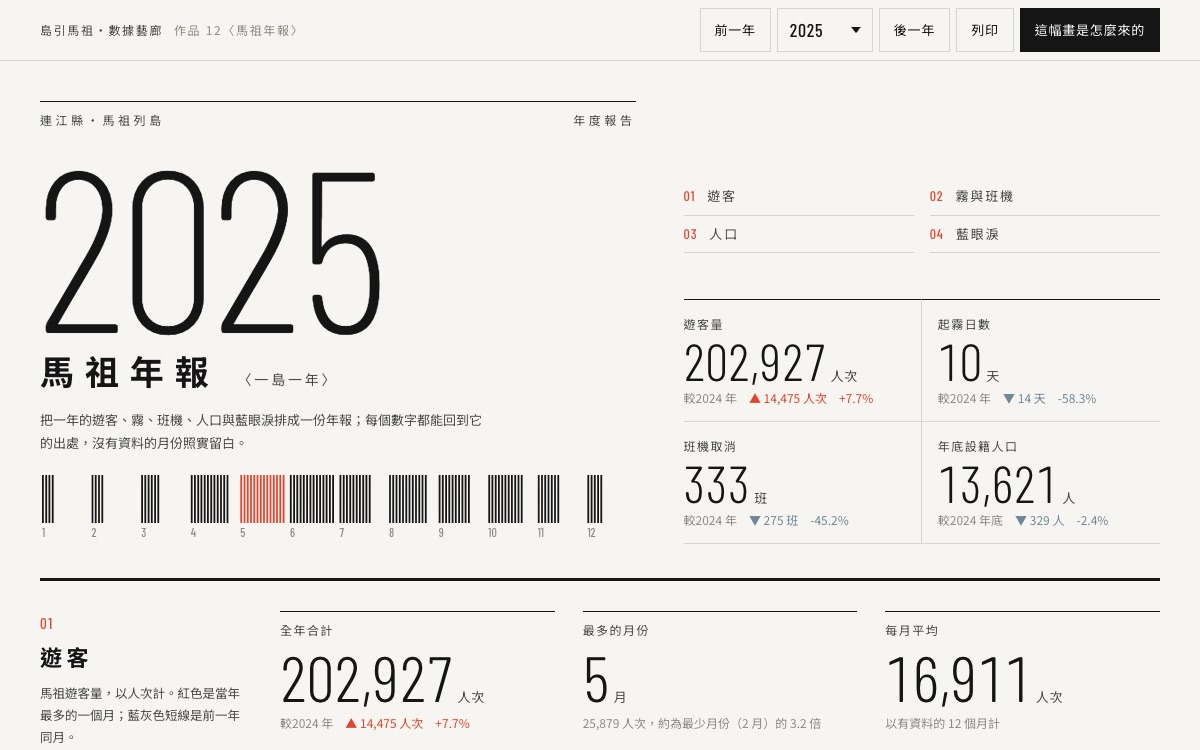Choose the month 7 barcode strip
1200x750 pixels.
355,499
